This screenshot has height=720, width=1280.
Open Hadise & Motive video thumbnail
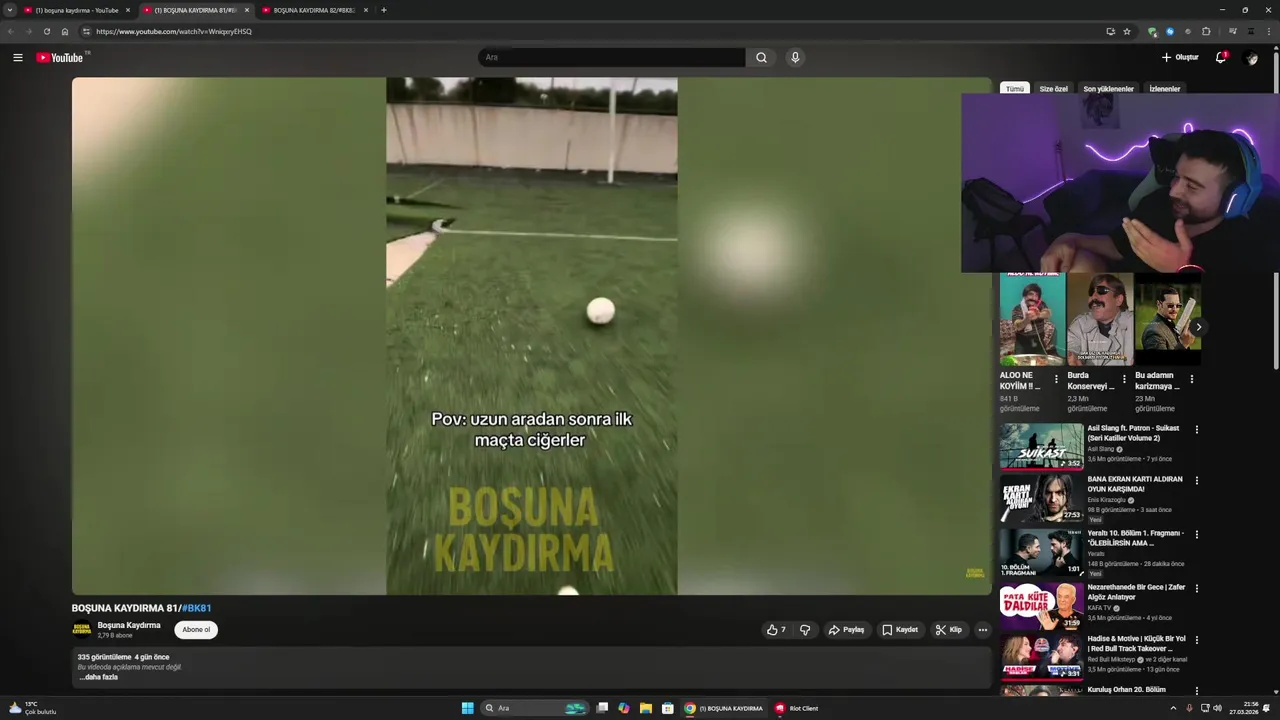click(x=1041, y=657)
